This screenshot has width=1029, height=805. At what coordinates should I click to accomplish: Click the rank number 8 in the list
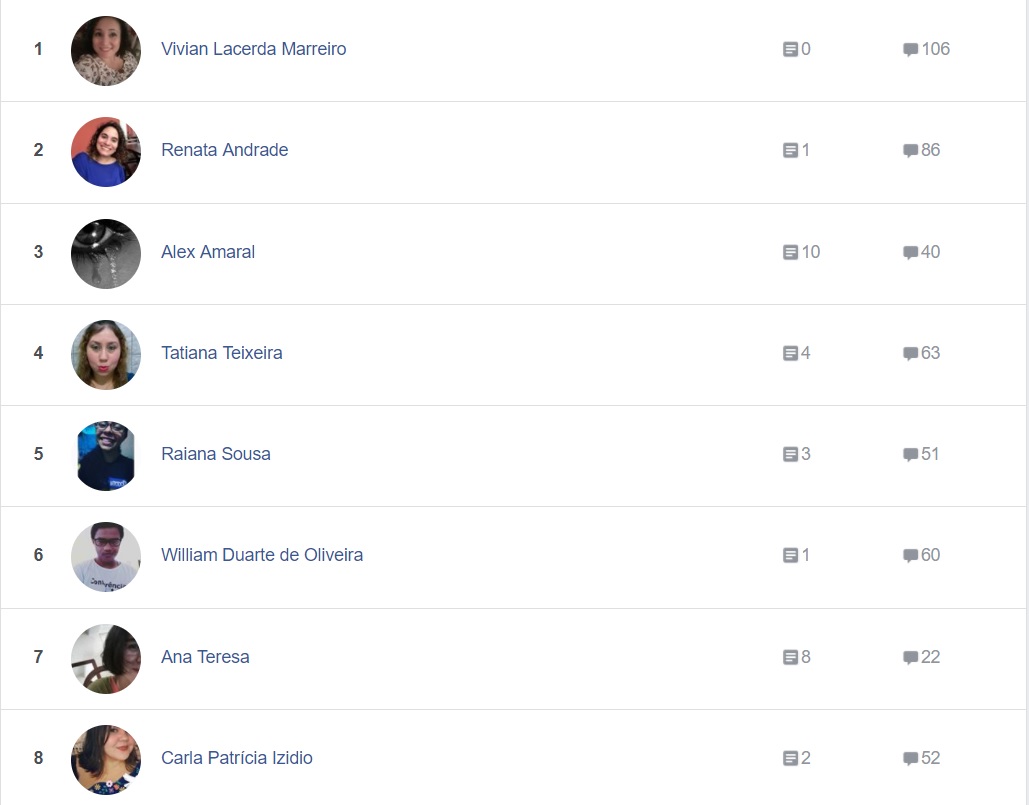tap(39, 758)
